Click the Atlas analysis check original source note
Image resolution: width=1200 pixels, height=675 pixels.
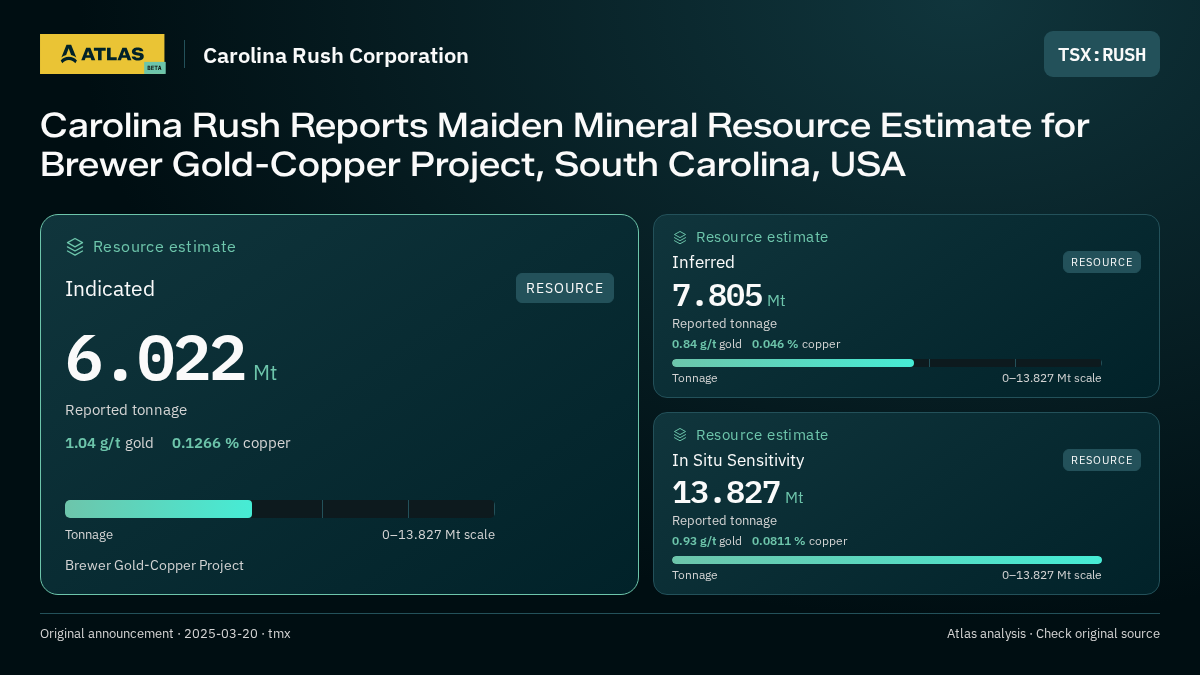point(1053,634)
